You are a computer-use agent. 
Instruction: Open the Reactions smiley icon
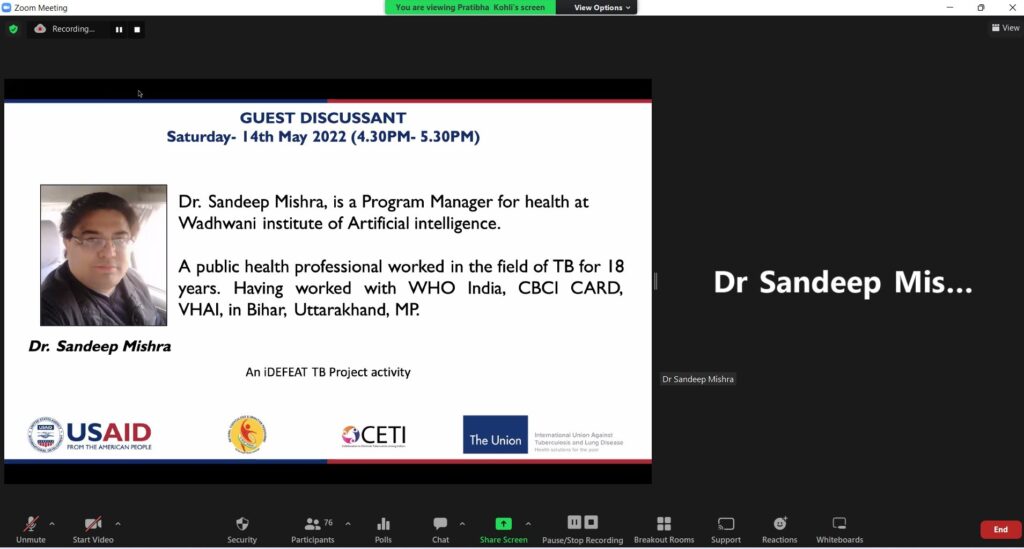point(780,524)
